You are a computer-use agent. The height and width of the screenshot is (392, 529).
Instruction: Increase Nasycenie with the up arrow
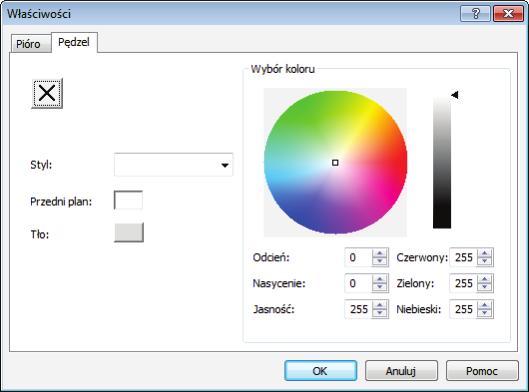pos(380,279)
